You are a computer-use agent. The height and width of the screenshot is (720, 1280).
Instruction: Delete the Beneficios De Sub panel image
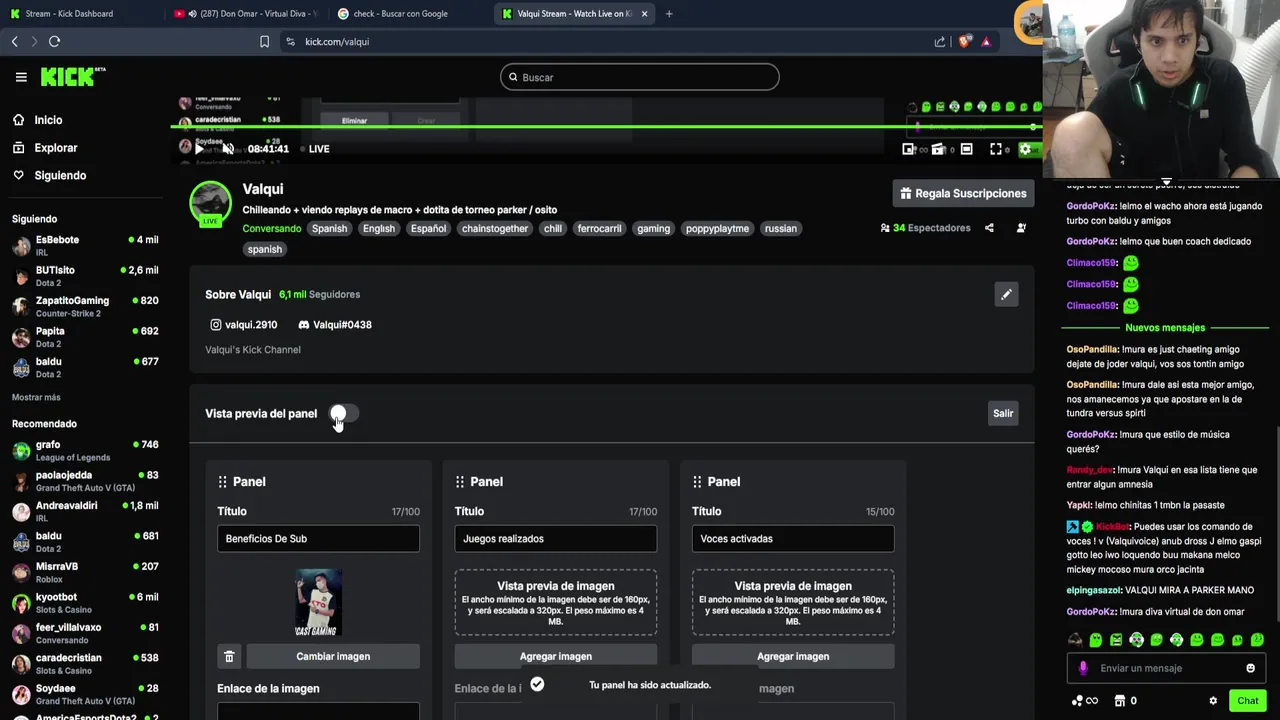click(x=229, y=656)
